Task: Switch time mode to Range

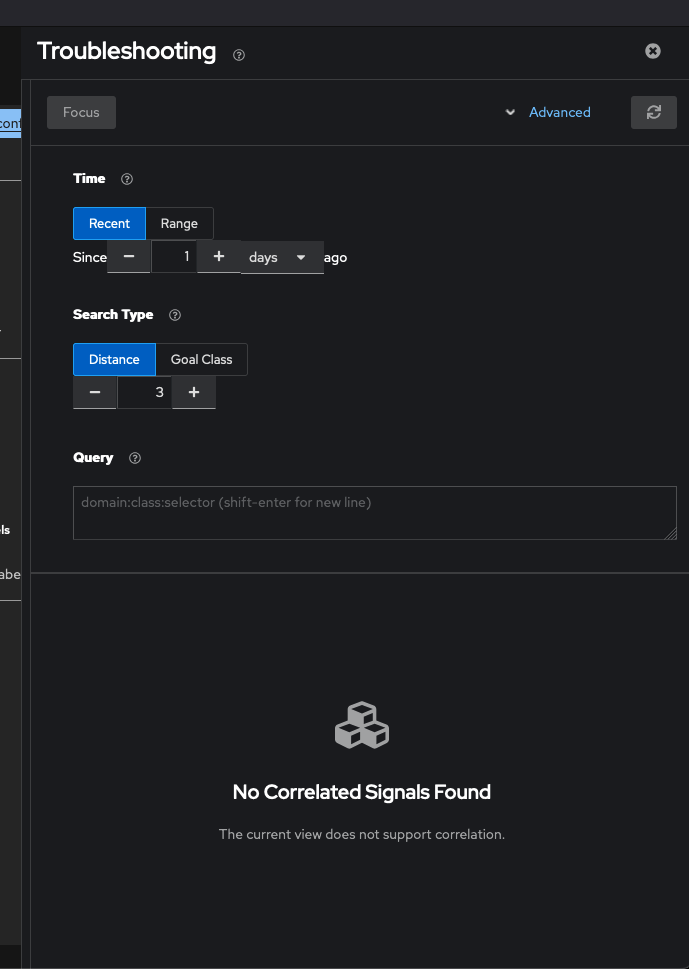Action: tap(179, 223)
